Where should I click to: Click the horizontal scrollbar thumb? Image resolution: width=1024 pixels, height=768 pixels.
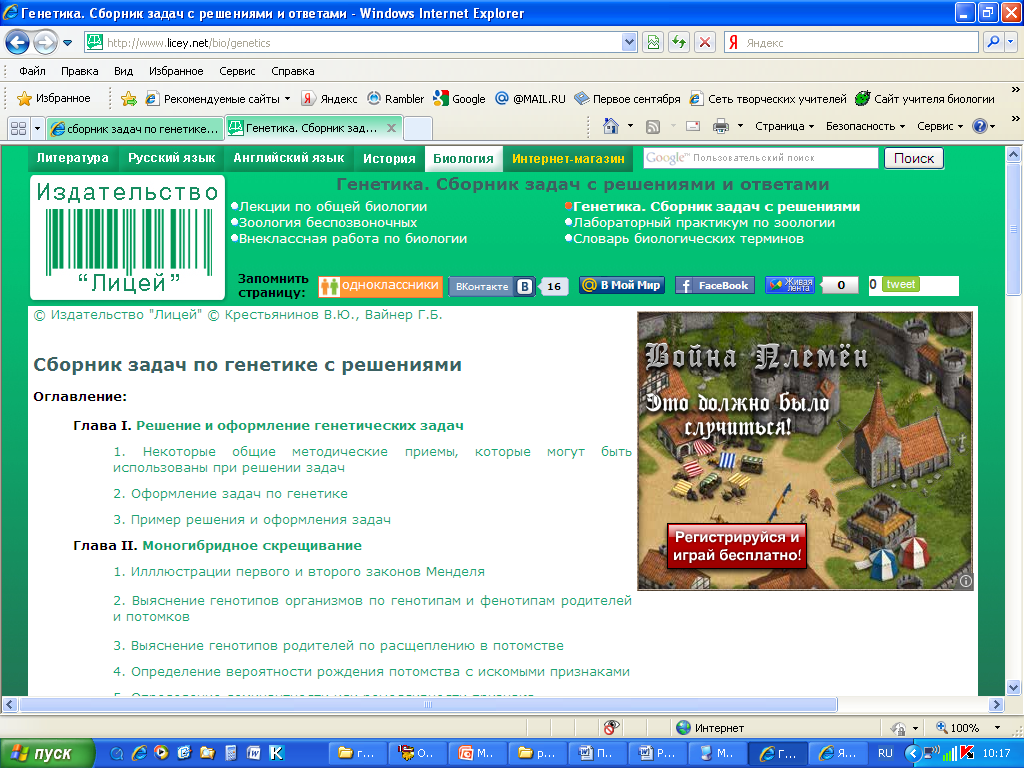coord(428,705)
